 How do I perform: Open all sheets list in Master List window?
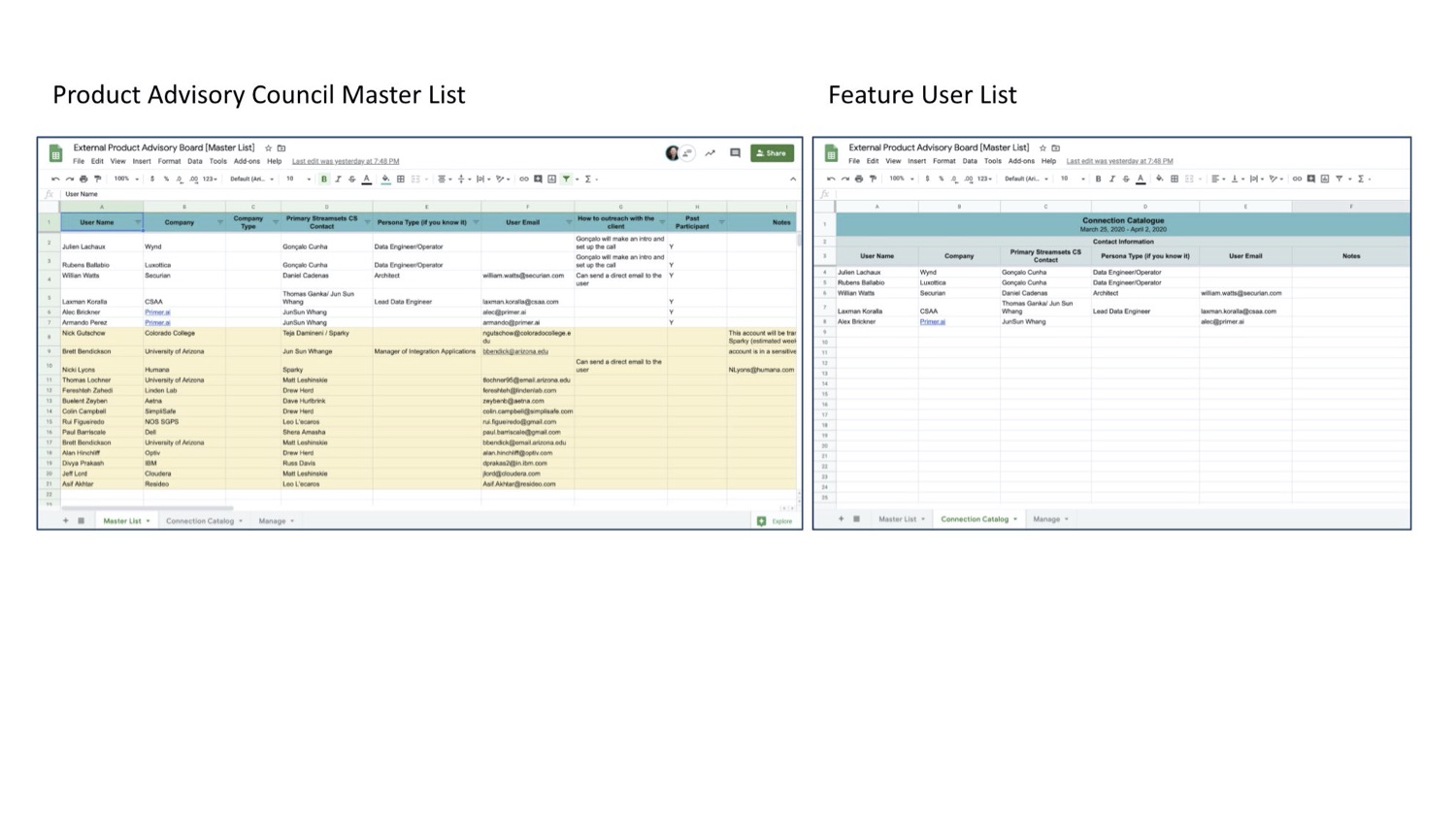(81, 521)
